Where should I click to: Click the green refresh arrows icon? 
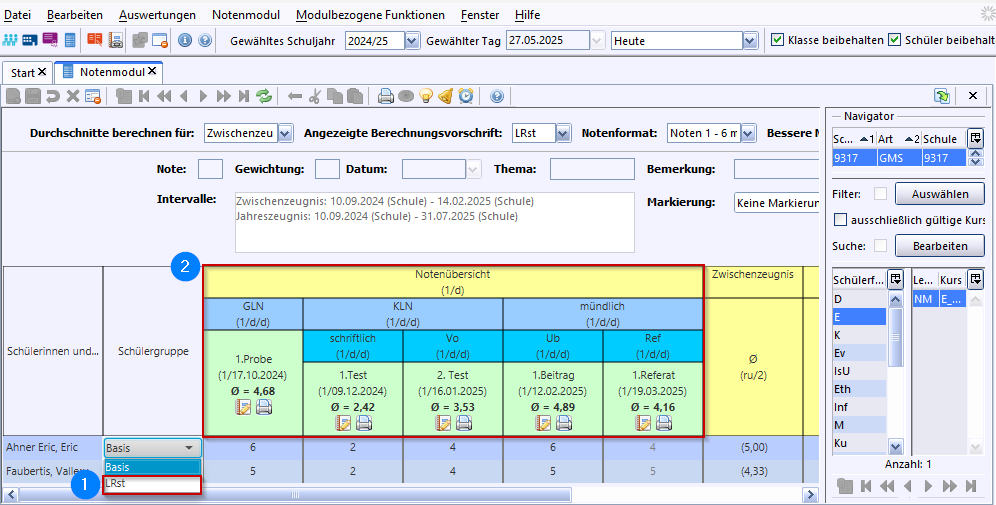(x=264, y=97)
